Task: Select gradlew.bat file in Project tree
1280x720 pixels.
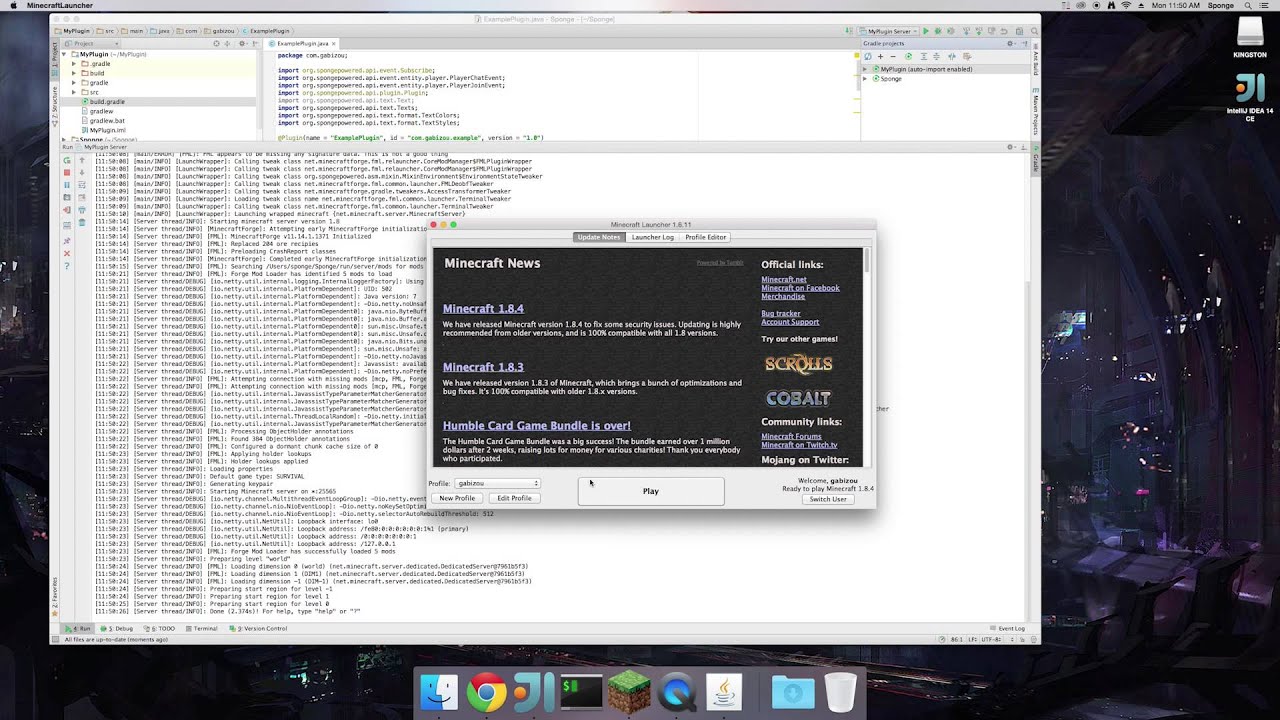Action: pos(107,120)
